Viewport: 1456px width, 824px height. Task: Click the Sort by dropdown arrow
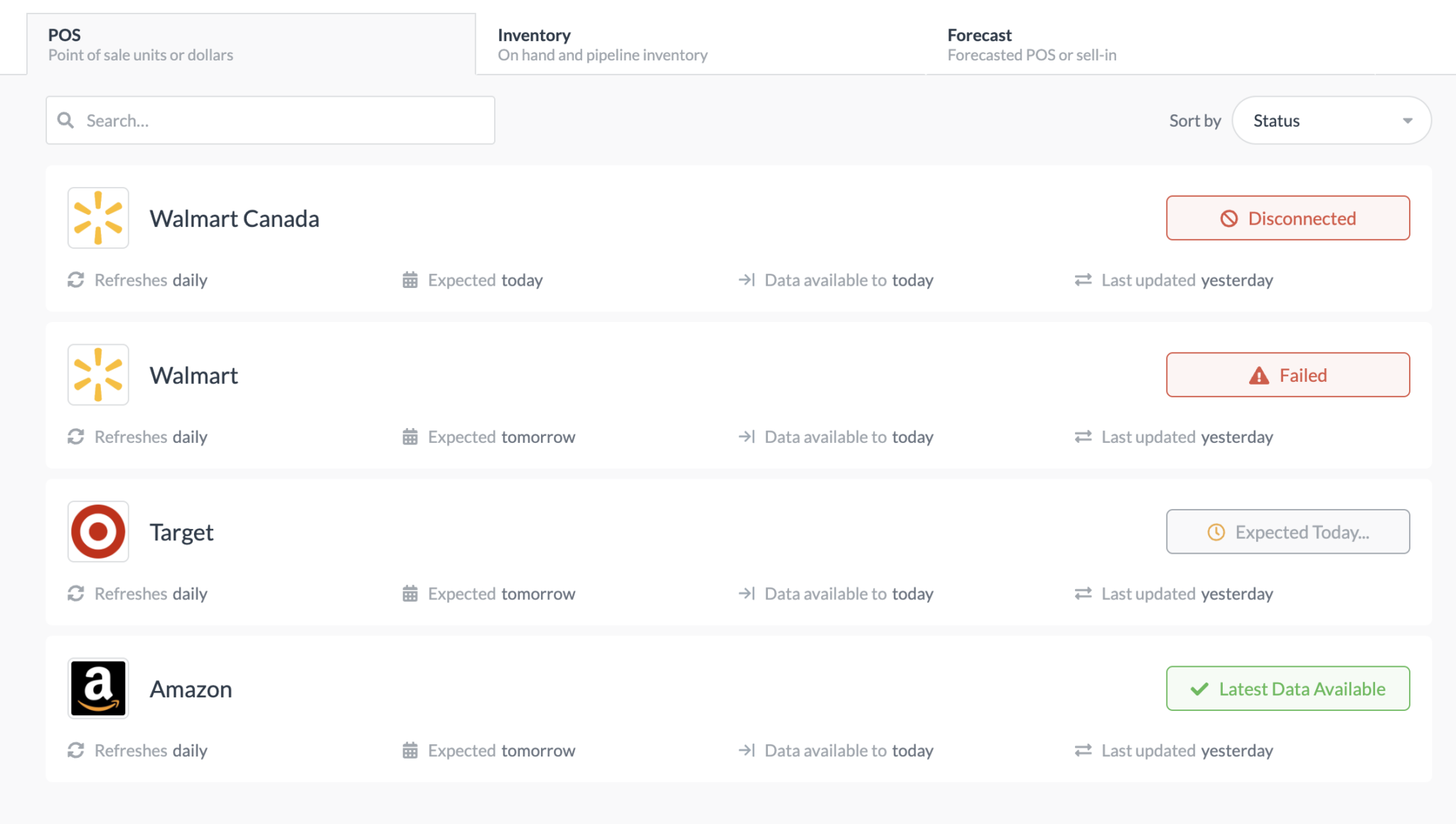(x=1407, y=121)
